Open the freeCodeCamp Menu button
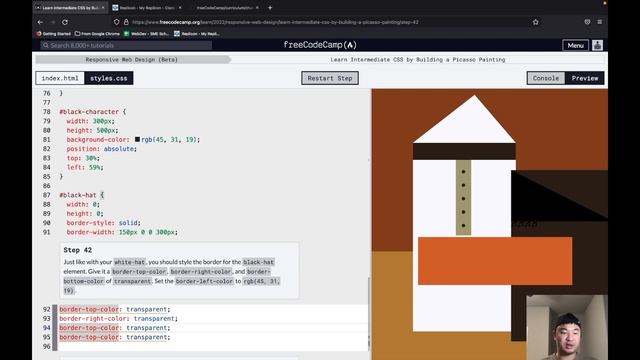This screenshot has height=360, width=640. (x=576, y=45)
